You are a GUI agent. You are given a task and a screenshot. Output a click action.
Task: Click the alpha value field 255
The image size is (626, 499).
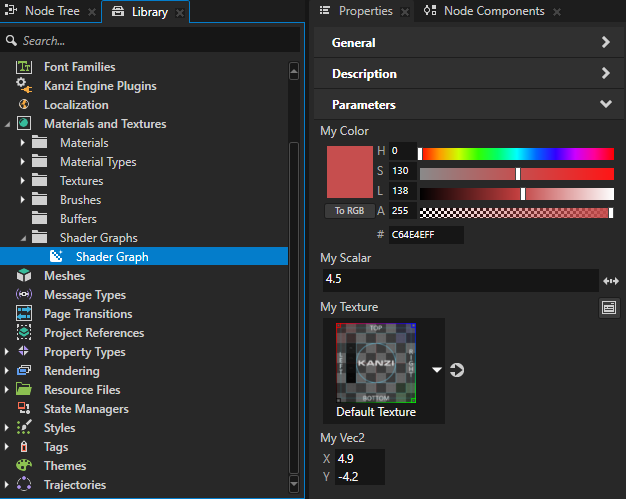(403, 210)
